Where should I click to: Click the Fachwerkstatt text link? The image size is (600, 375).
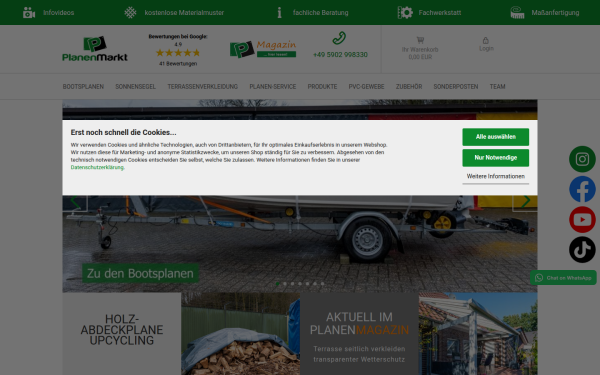coord(440,13)
